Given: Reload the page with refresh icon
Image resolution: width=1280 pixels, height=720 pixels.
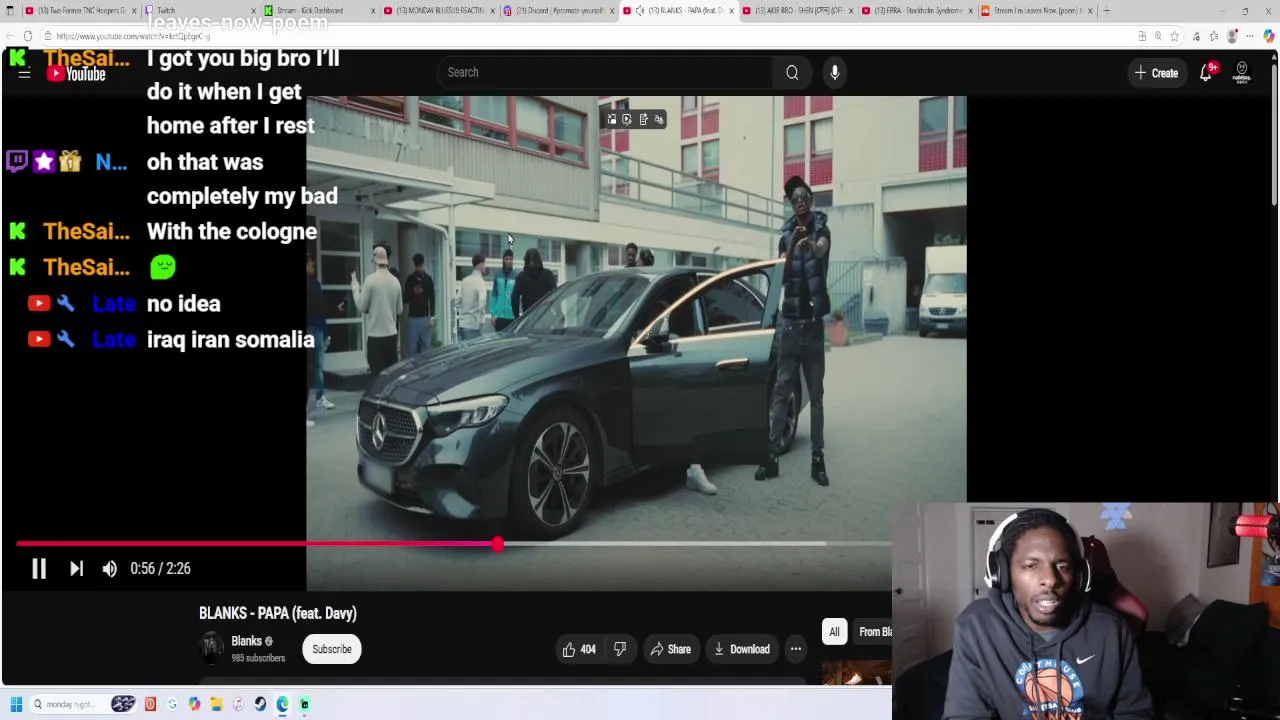Looking at the screenshot, I should tap(28, 36).
